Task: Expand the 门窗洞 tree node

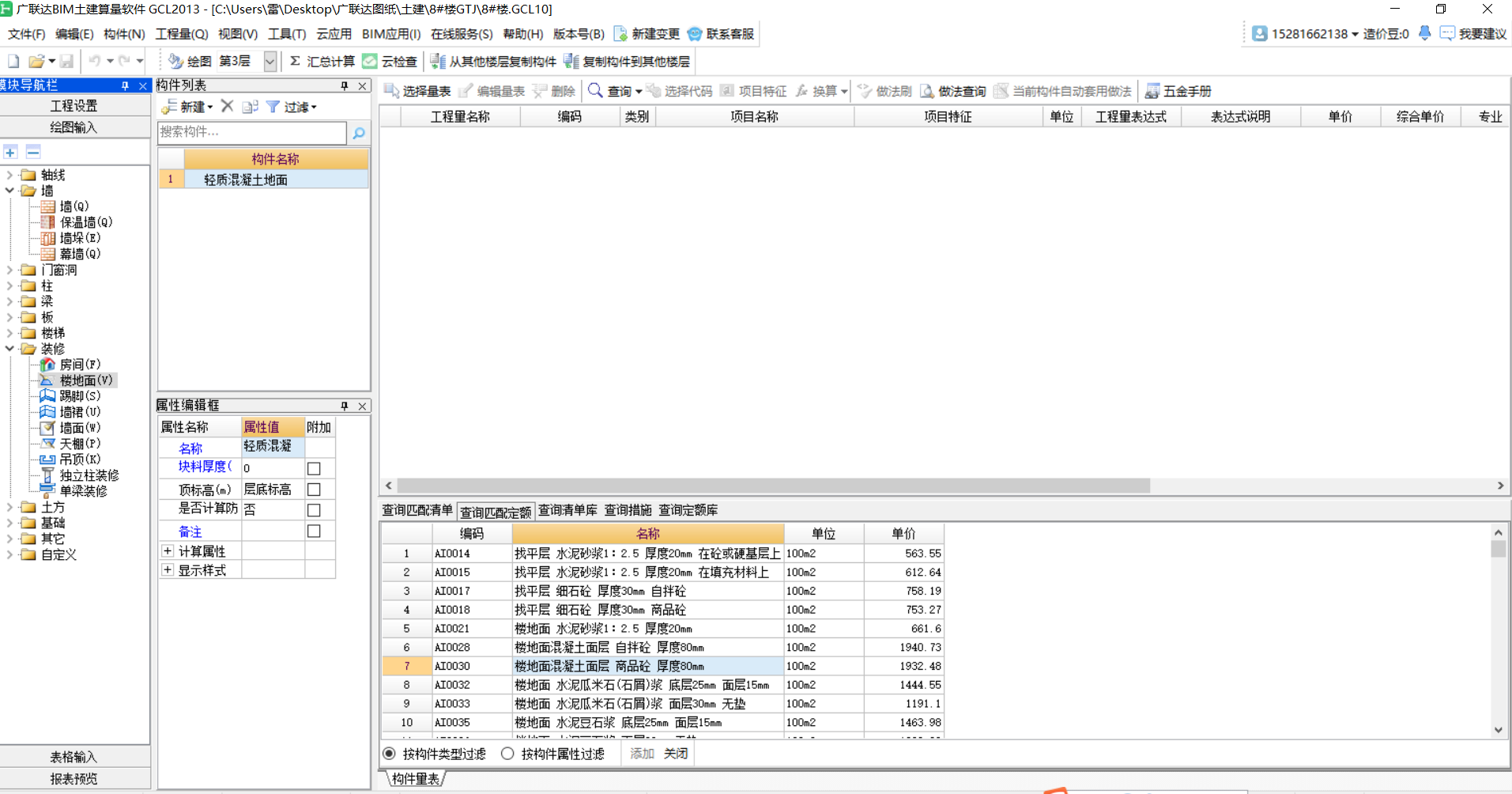Action: coord(9,270)
